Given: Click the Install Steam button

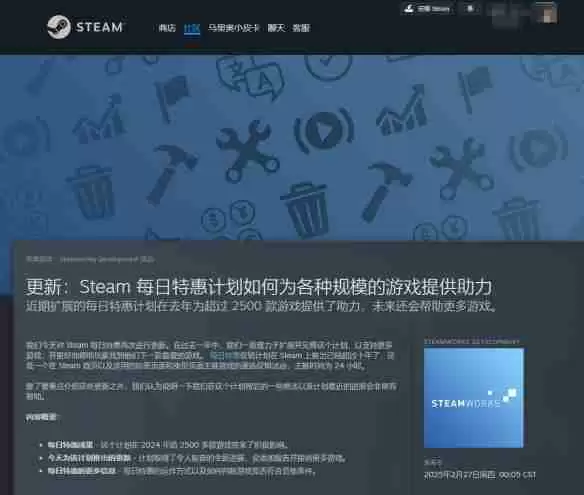Looking at the screenshot, I should point(428,9).
